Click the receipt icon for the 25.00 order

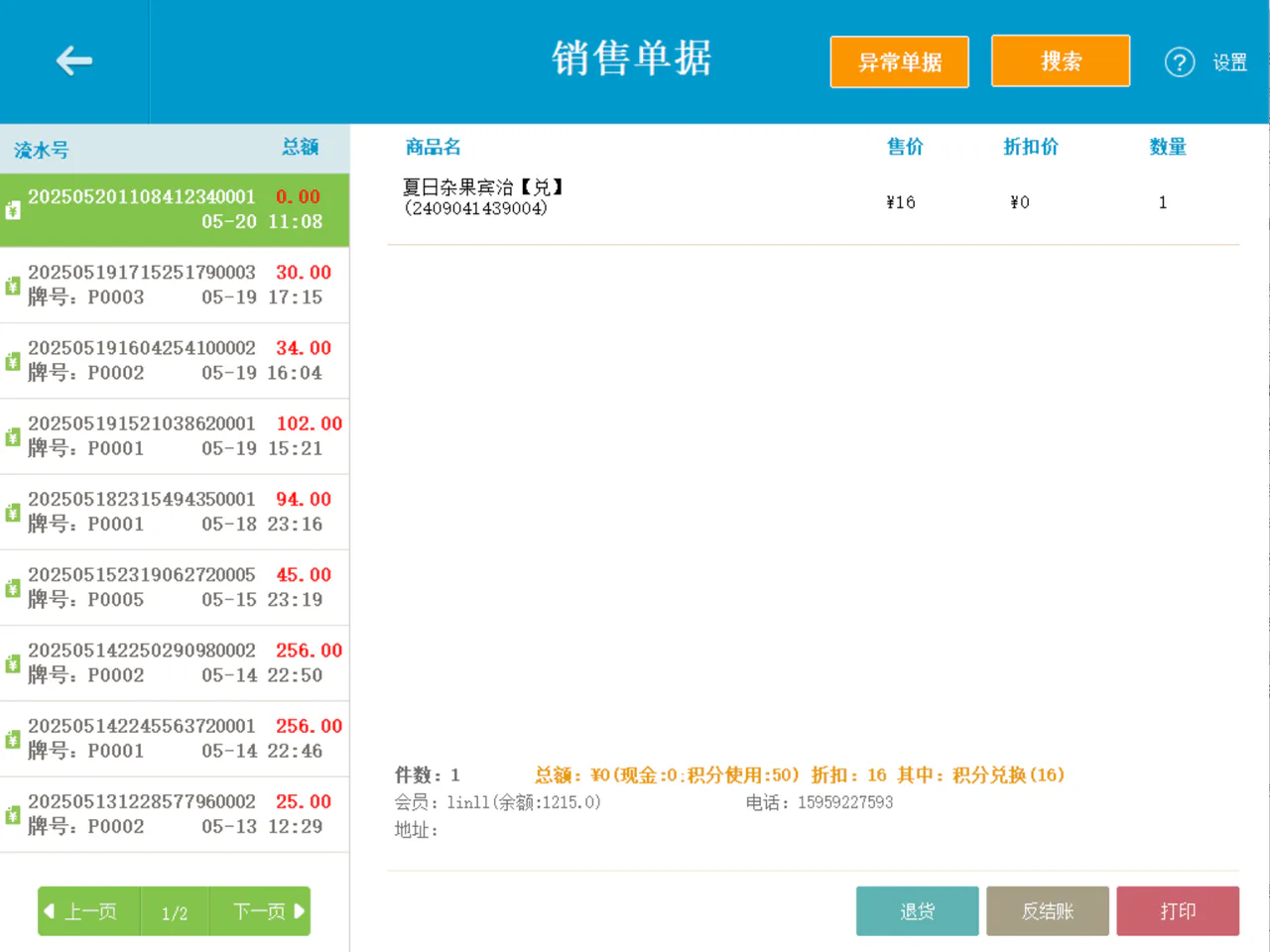click(x=13, y=814)
